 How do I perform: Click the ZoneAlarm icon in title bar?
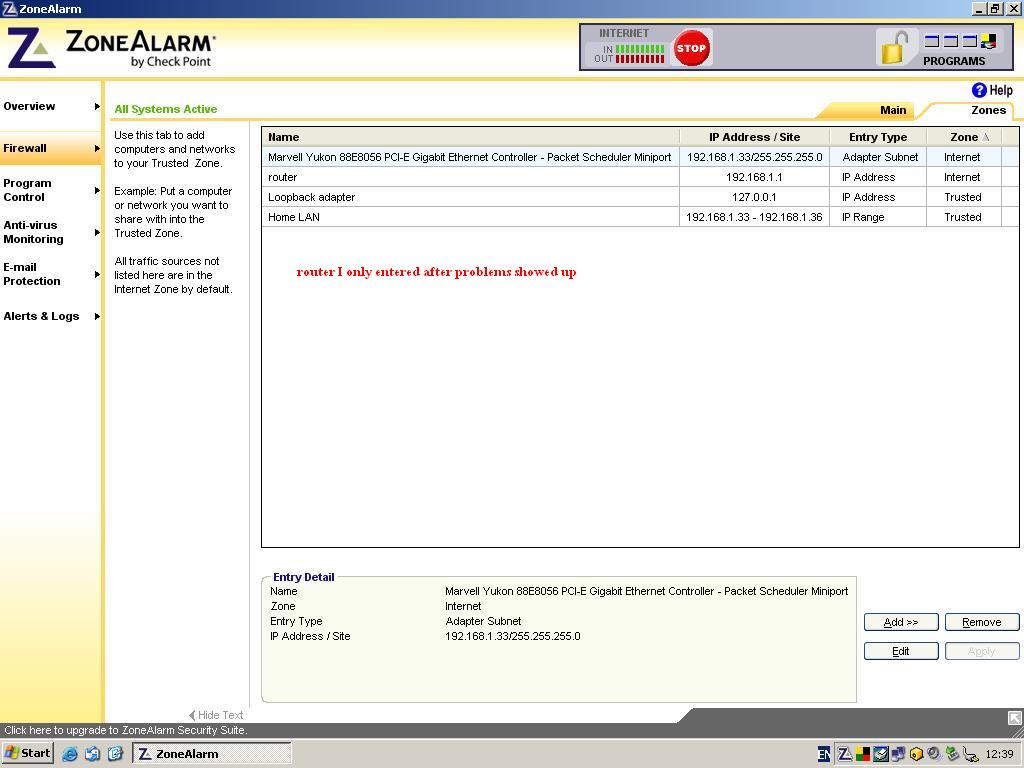click(9, 8)
